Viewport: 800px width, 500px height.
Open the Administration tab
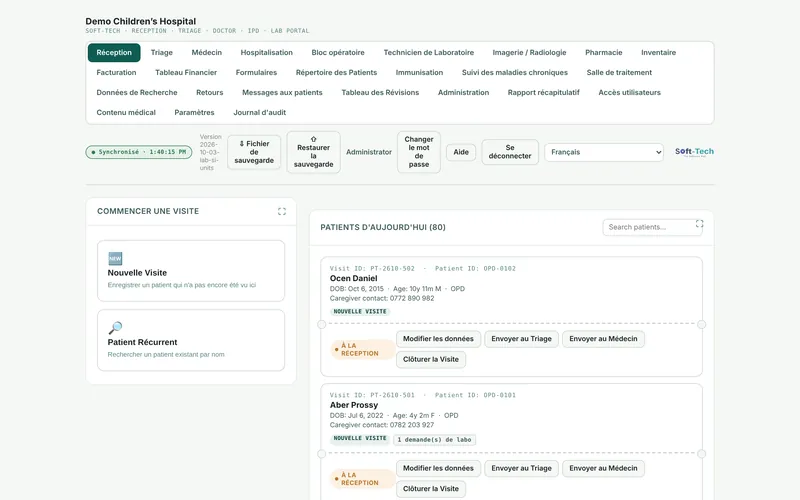coord(463,92)
